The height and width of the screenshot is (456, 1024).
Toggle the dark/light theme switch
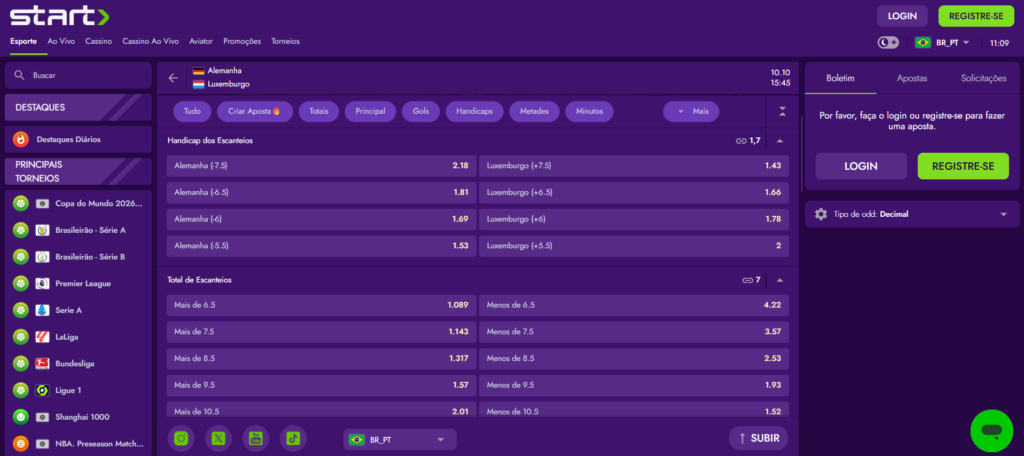[x=887, y=42]
